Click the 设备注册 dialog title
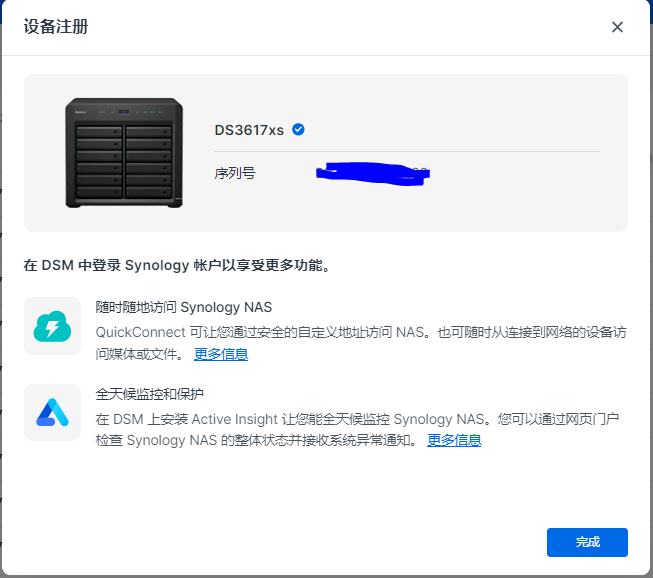This screenshot has height=578, width=653. (56, 27)
